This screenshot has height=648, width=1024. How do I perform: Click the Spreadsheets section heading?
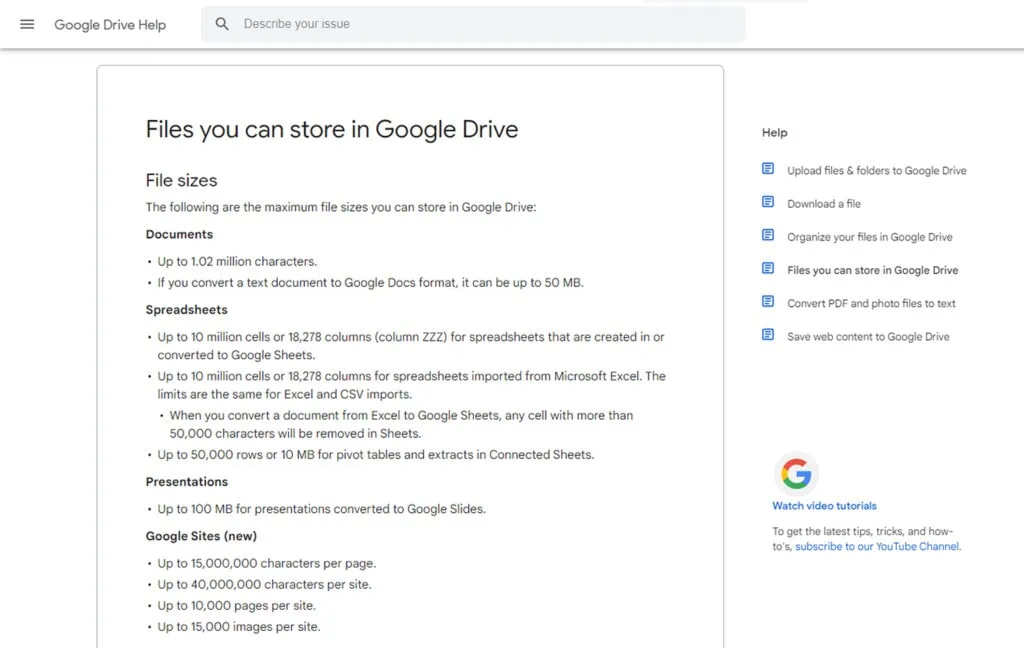tap(186, 310)
